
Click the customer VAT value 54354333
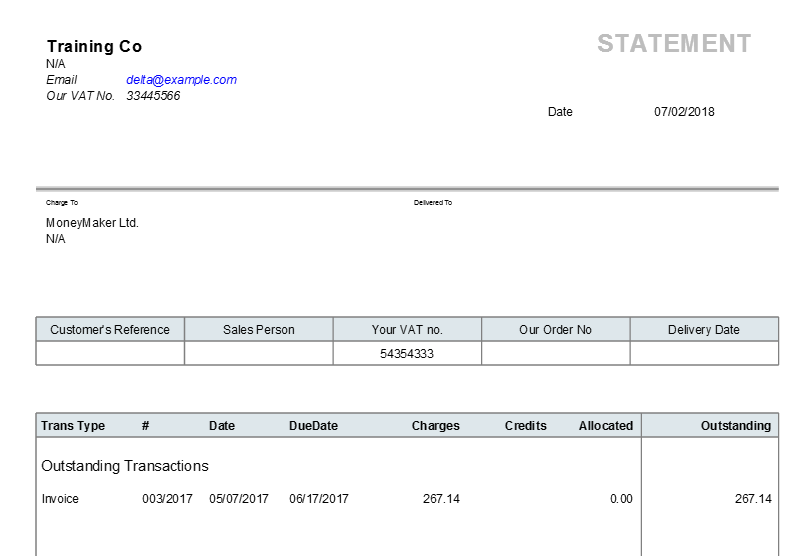coord(407,353)
